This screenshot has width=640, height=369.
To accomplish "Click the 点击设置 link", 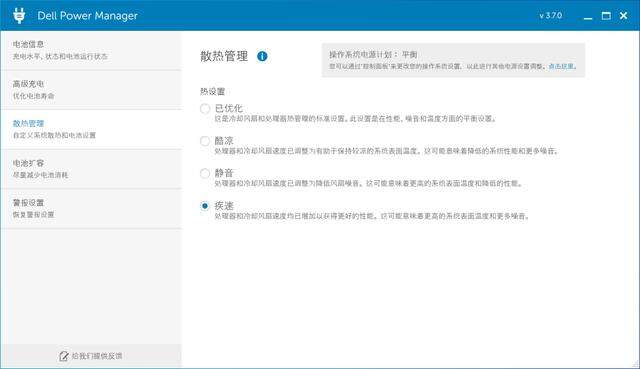I will click(562, 66).
